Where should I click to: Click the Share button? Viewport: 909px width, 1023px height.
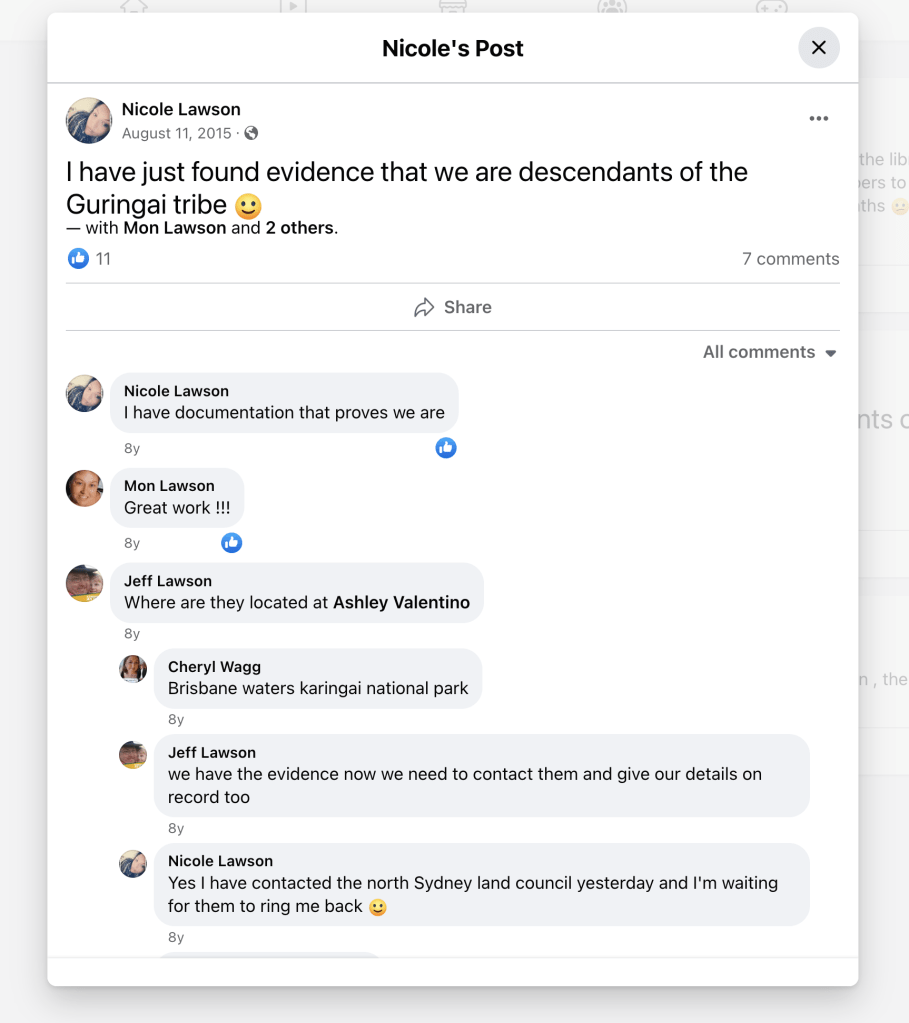(x=453, y=307)
